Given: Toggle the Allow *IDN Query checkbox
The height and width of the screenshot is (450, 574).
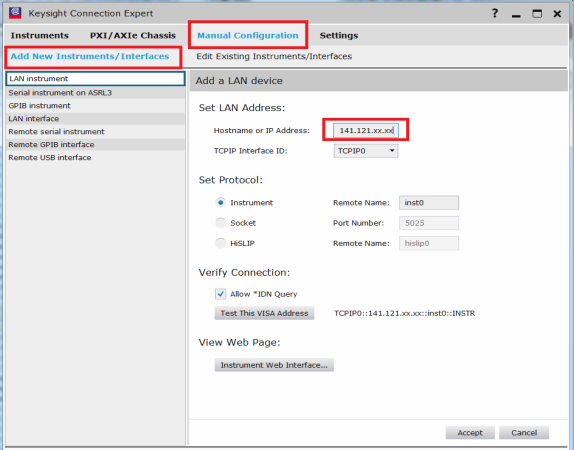Looking at the screenshot, I should click(220, 294).
